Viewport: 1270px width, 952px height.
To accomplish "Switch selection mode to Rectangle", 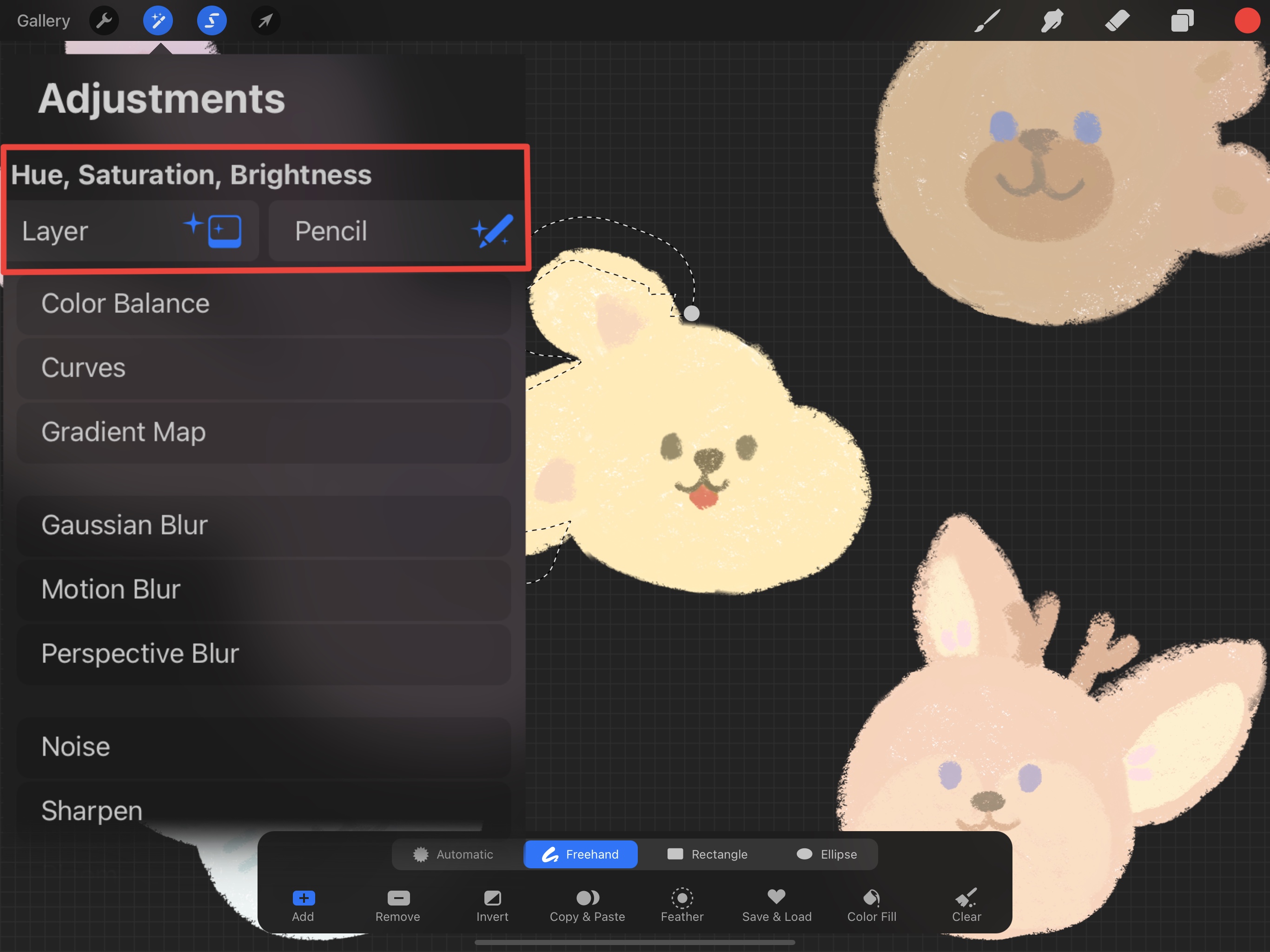I will [x=708, y=854].
